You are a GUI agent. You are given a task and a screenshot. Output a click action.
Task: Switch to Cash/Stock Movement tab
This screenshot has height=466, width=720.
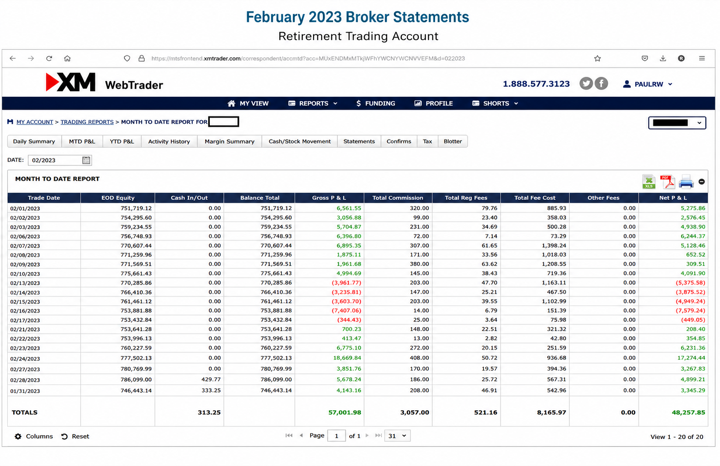point(299,141)
